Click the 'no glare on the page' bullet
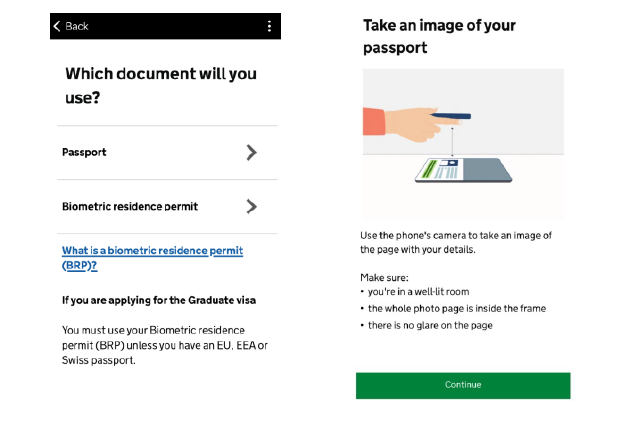Screen dimensions: 635x422 (x=430, y=325)
